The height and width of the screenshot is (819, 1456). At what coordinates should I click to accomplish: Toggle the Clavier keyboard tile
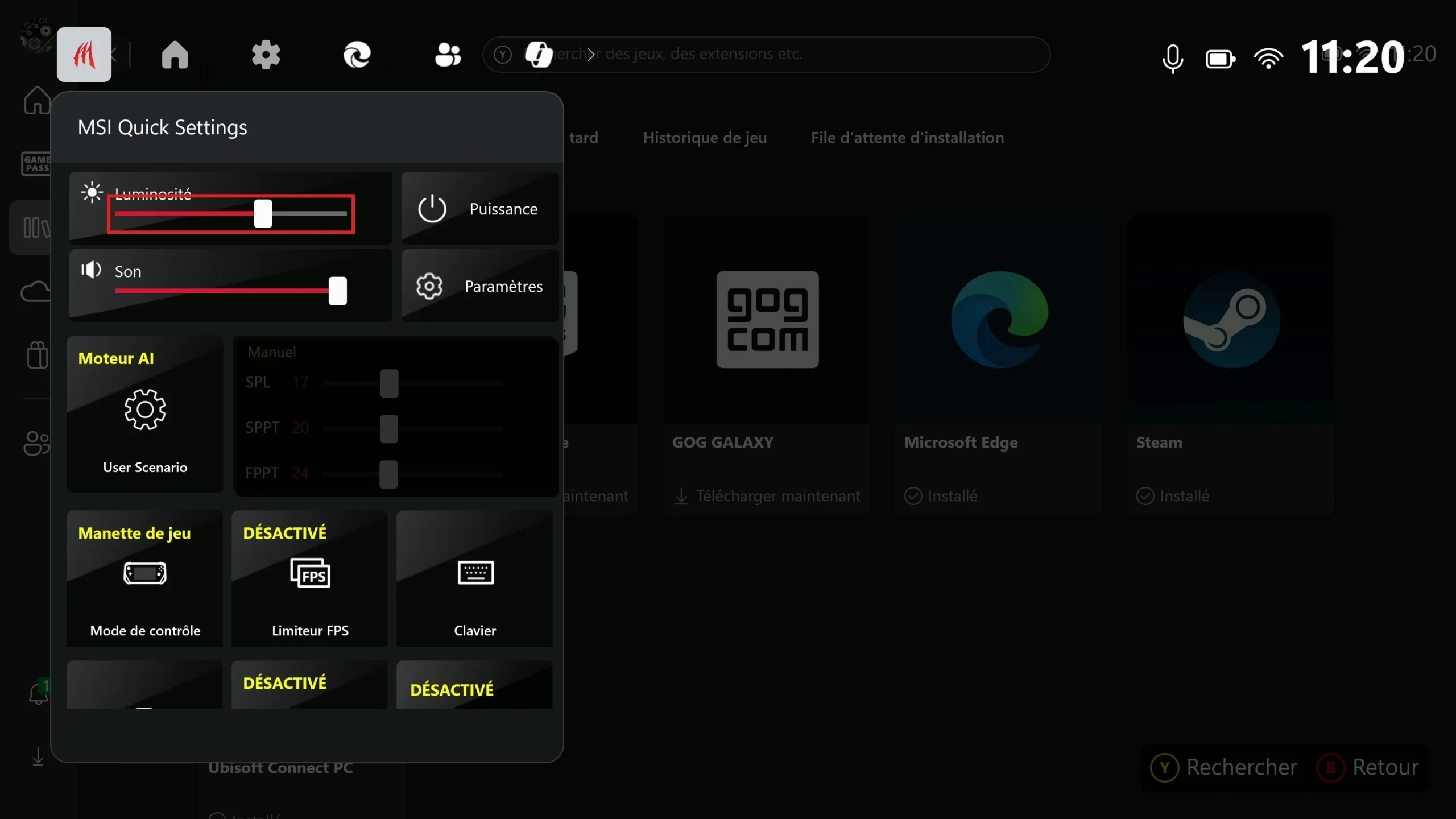pyautogui.click(x=474, y=578)
